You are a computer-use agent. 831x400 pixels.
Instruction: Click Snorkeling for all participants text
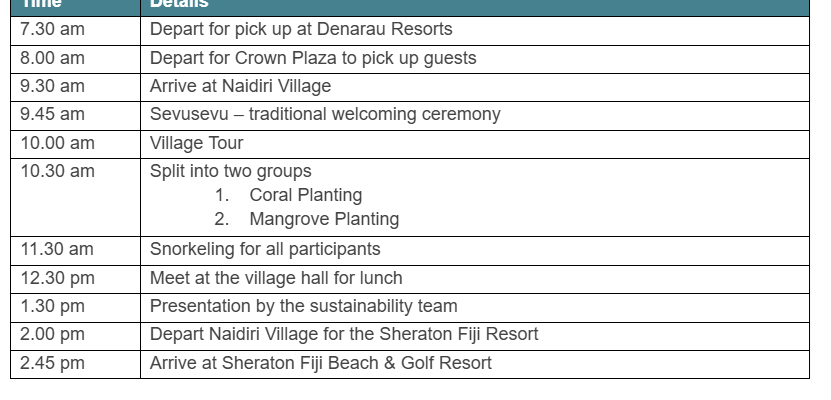tap(265, 249)
